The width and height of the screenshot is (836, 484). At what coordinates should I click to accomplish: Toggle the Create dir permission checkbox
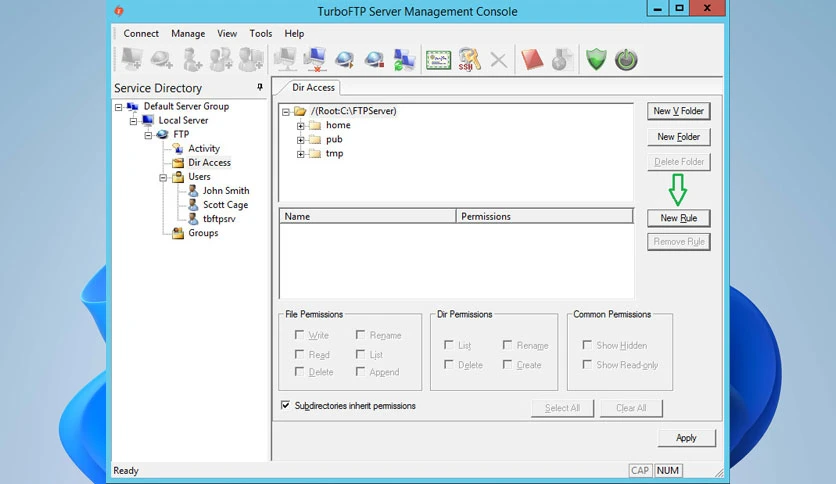point(508,365)
